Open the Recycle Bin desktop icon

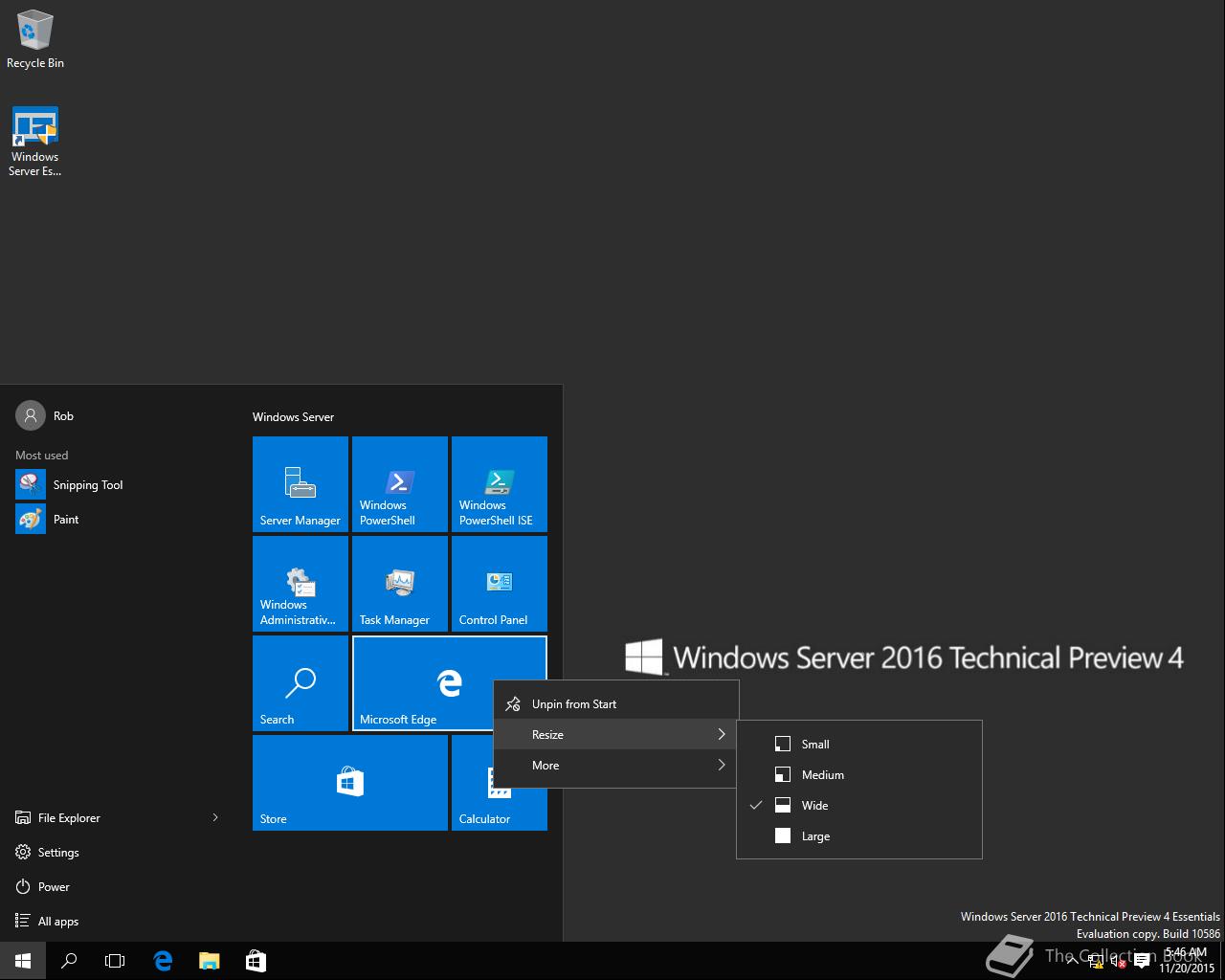tap(35, 40)
